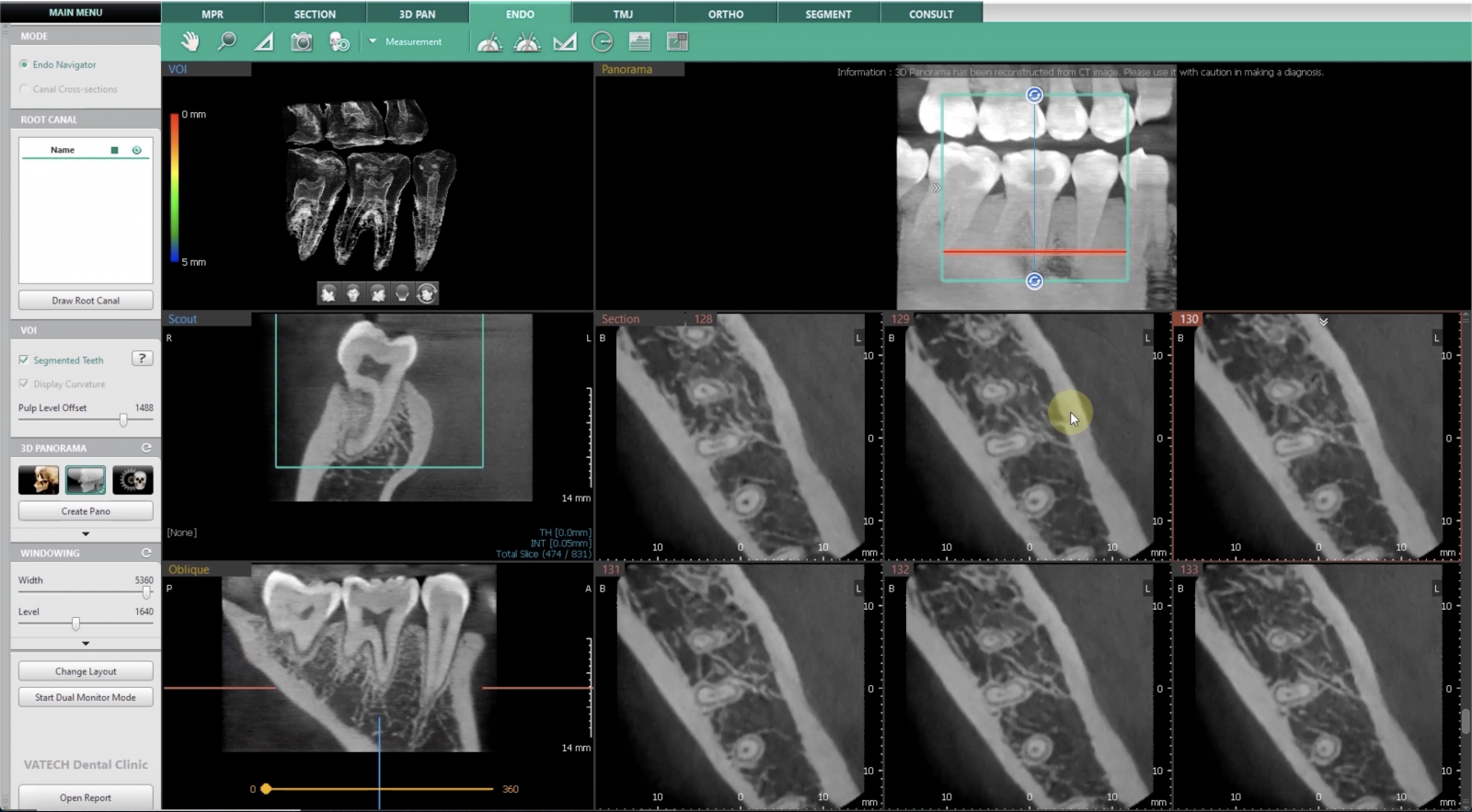Screen dimensions: 1472x812
Task: Click the root canal color square header
Action: point(114,150)
